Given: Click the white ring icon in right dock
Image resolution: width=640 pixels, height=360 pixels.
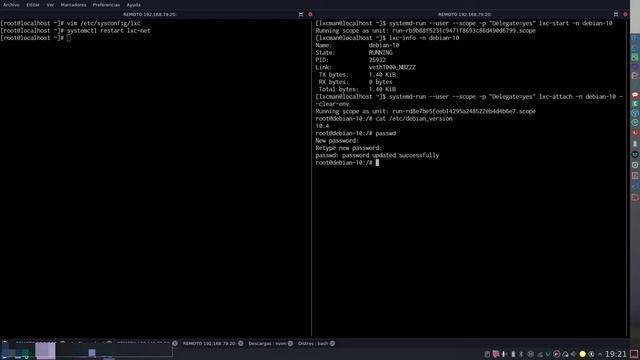Looking at the screenshot, I should 635,165.
